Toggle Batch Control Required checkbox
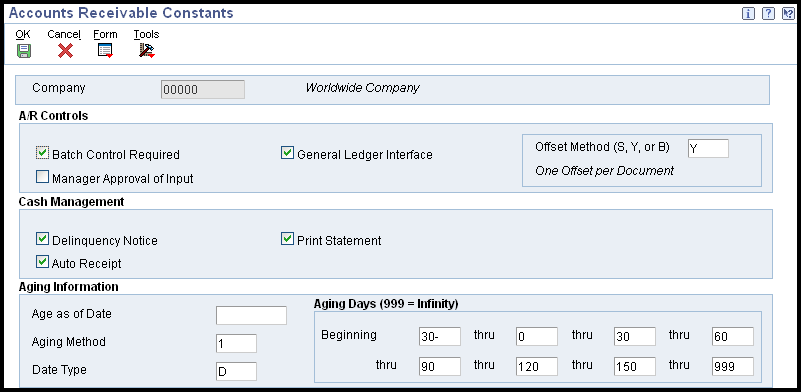The width and height of the screenshot is (801, 392). click(x=42, y=153)
